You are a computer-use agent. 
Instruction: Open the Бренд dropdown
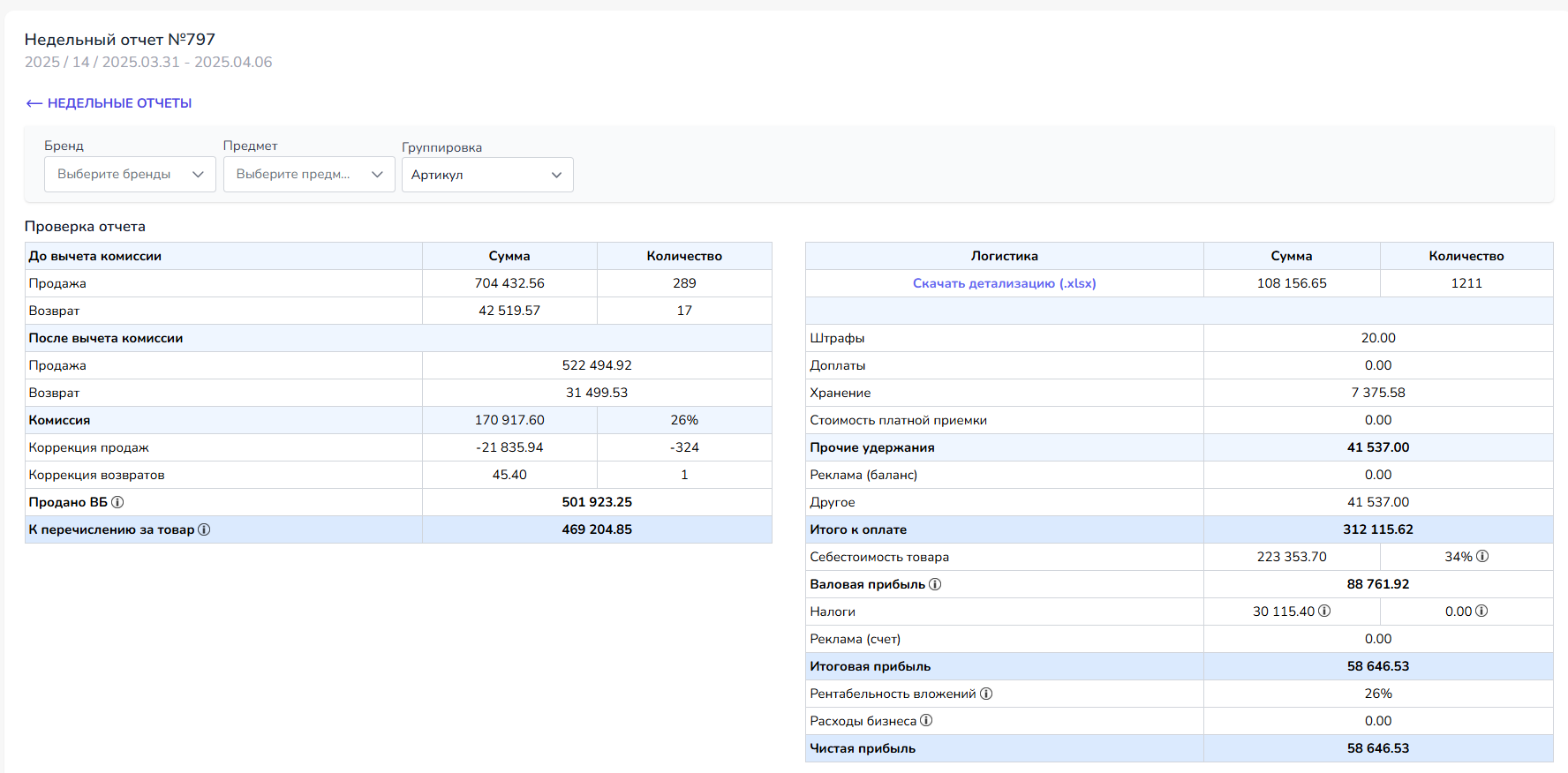[130, 175]
